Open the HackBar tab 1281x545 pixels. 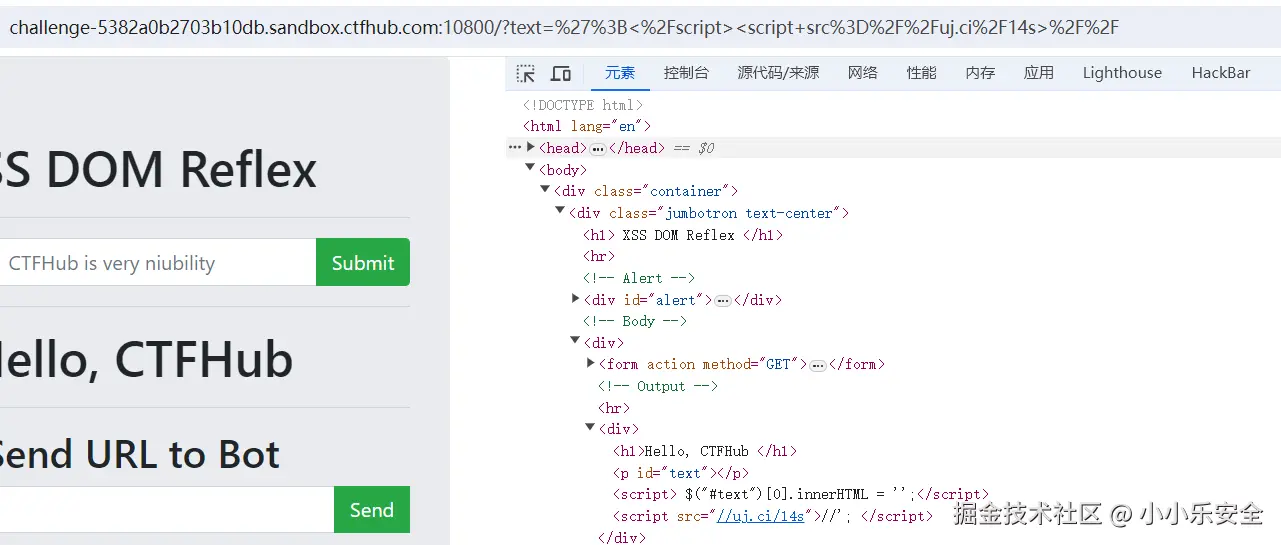pyautogui.click(x=1221, y=72)
